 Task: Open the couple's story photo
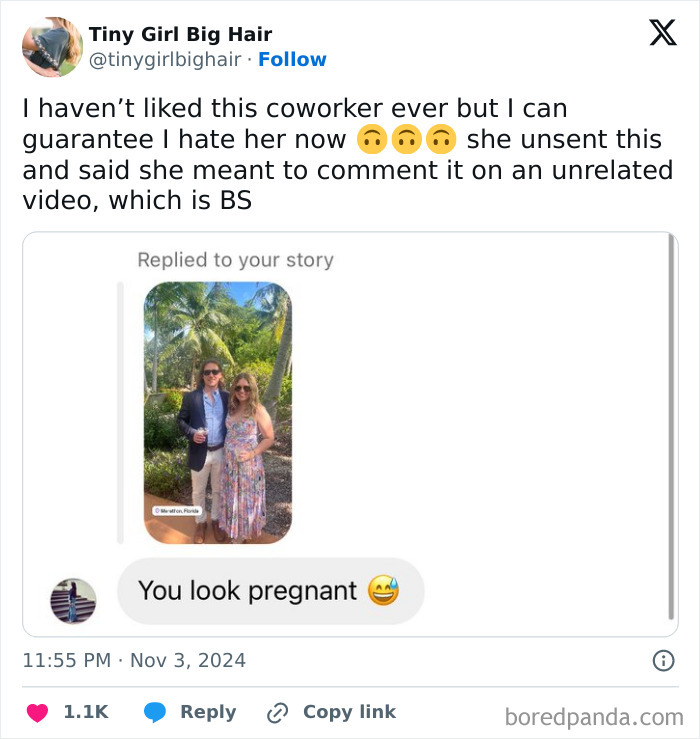(x=217, y=412)
